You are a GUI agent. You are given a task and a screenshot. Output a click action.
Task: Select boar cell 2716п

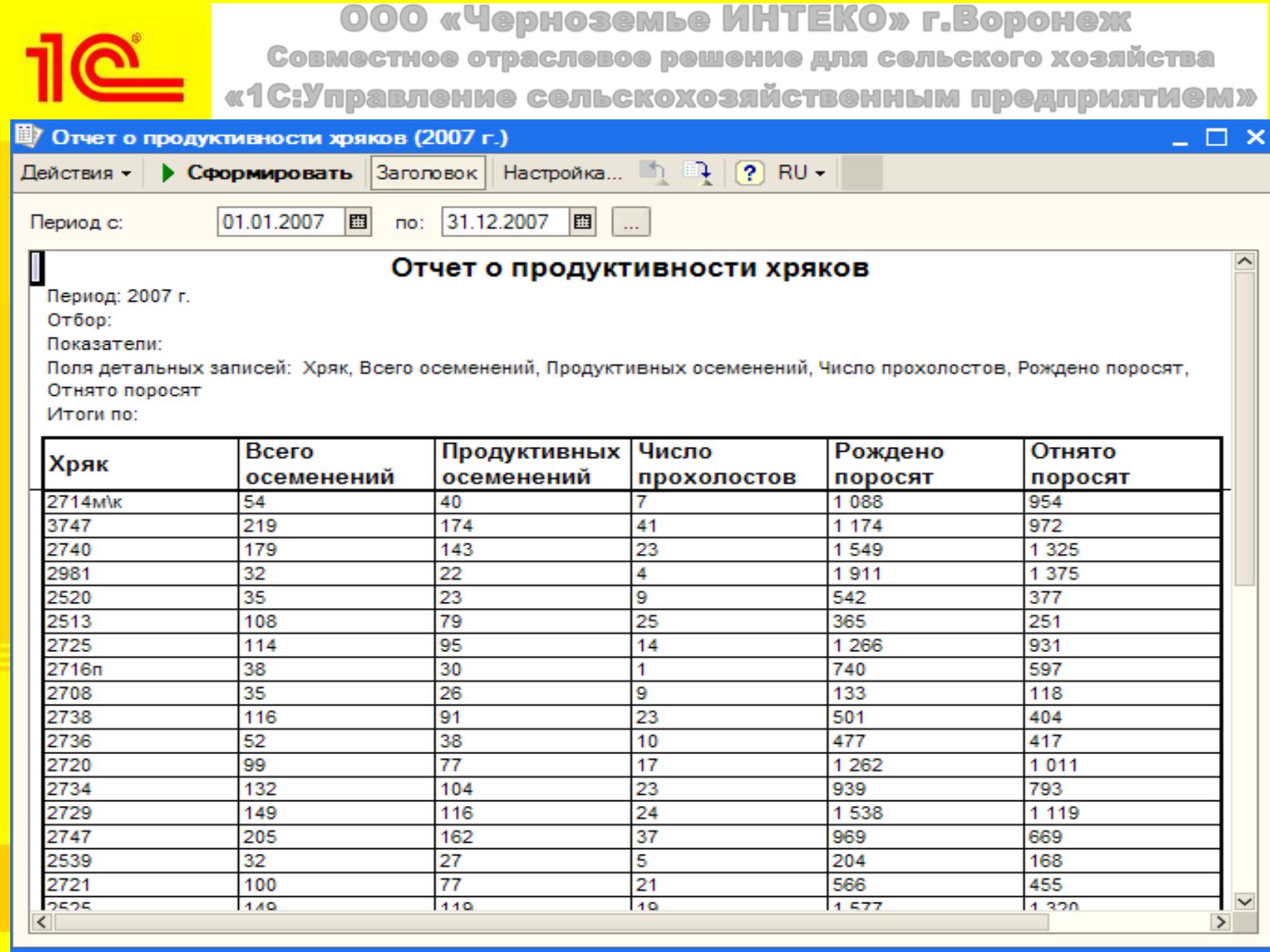coord(141,669)
